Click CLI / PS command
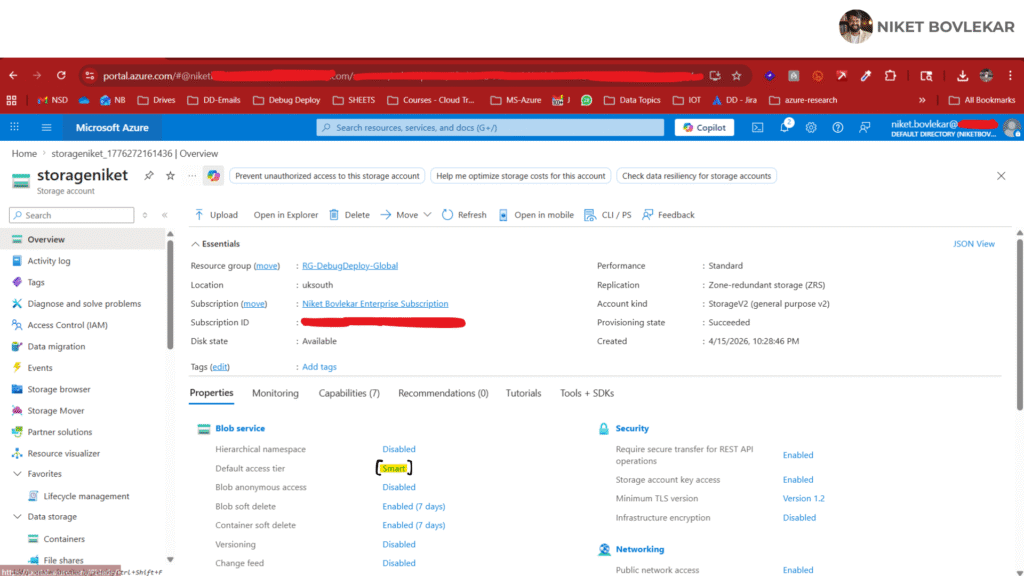1024x576 pixels. tap(608, 215)
